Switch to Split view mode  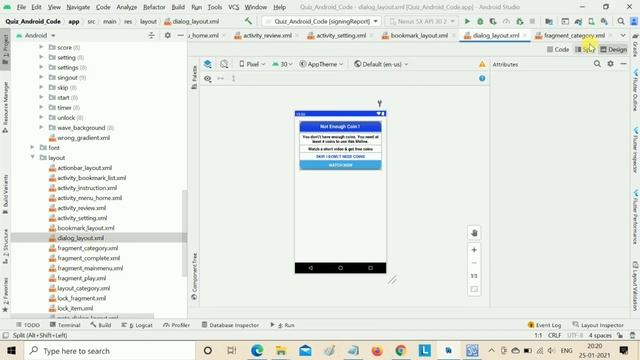[x=585, y=49]
